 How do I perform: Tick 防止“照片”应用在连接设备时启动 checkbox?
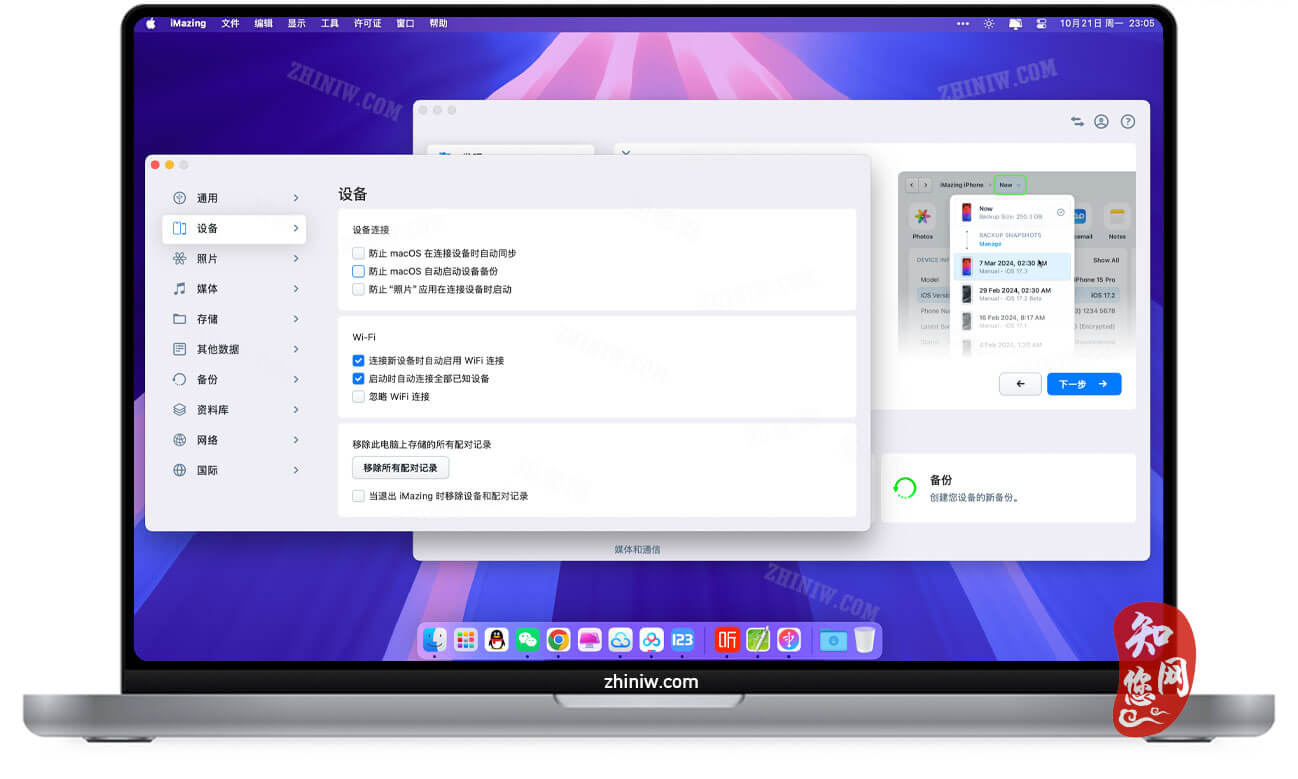pos(359,289)
